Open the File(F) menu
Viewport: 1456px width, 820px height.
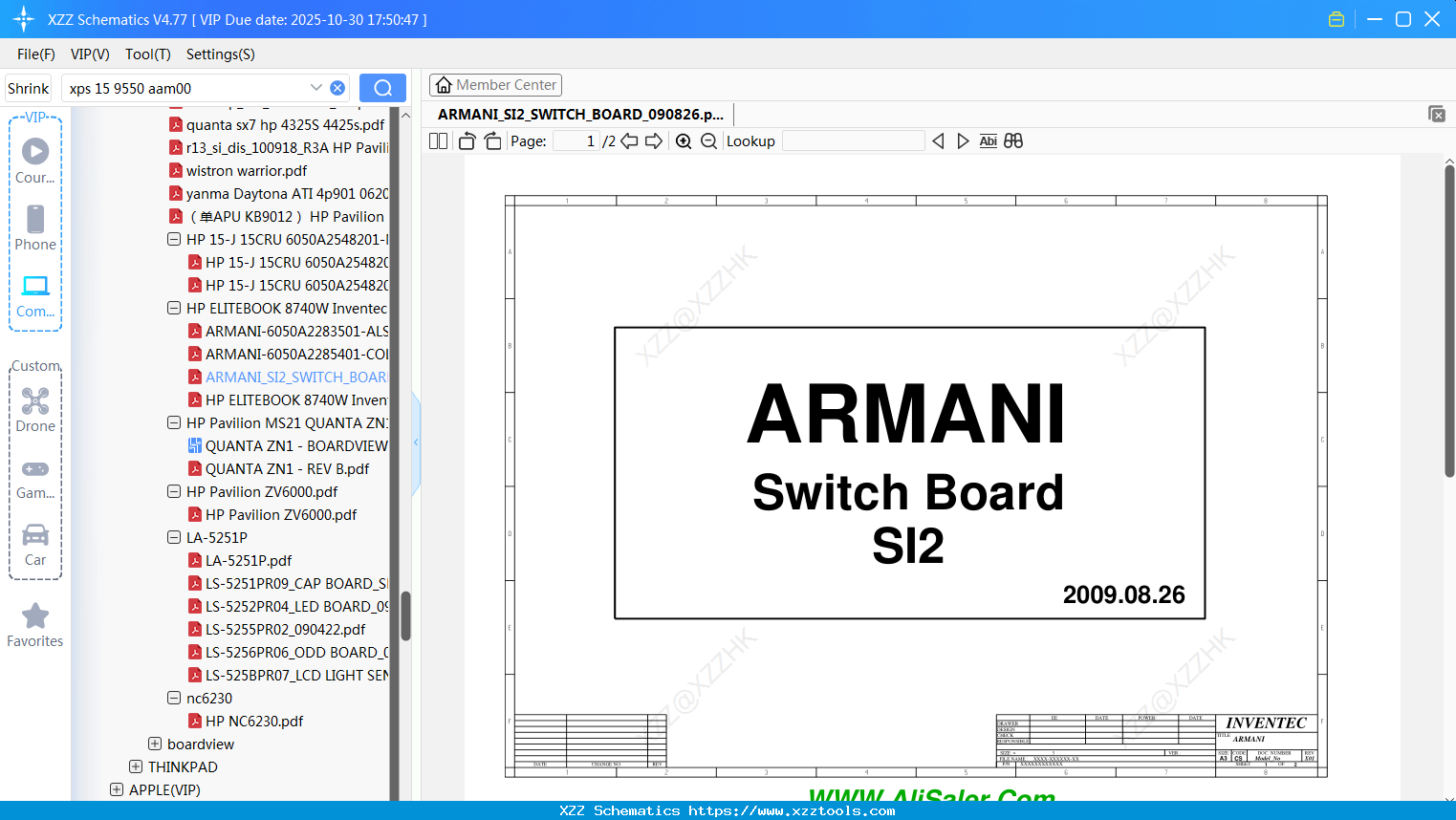[x=36, y=54]
